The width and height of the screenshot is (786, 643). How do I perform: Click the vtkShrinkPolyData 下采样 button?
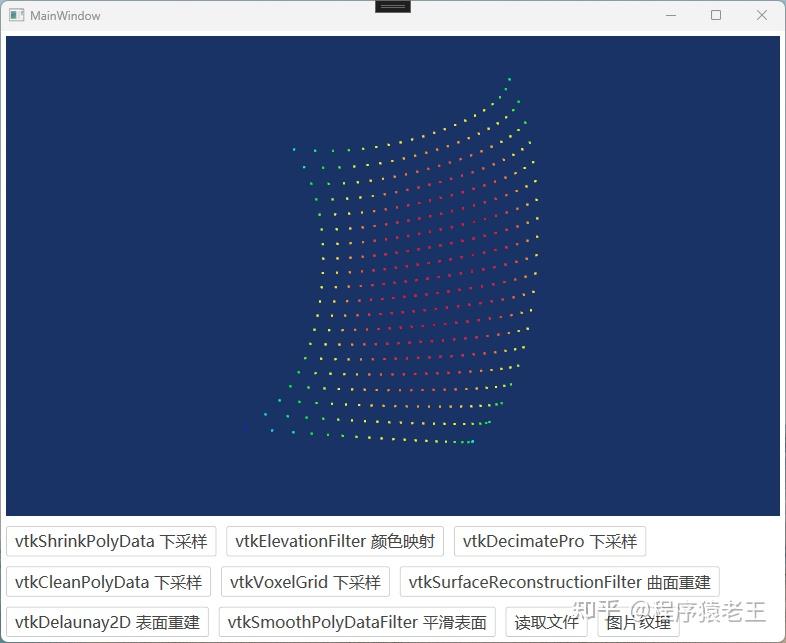pyautogui.click(x=111, y=541)
